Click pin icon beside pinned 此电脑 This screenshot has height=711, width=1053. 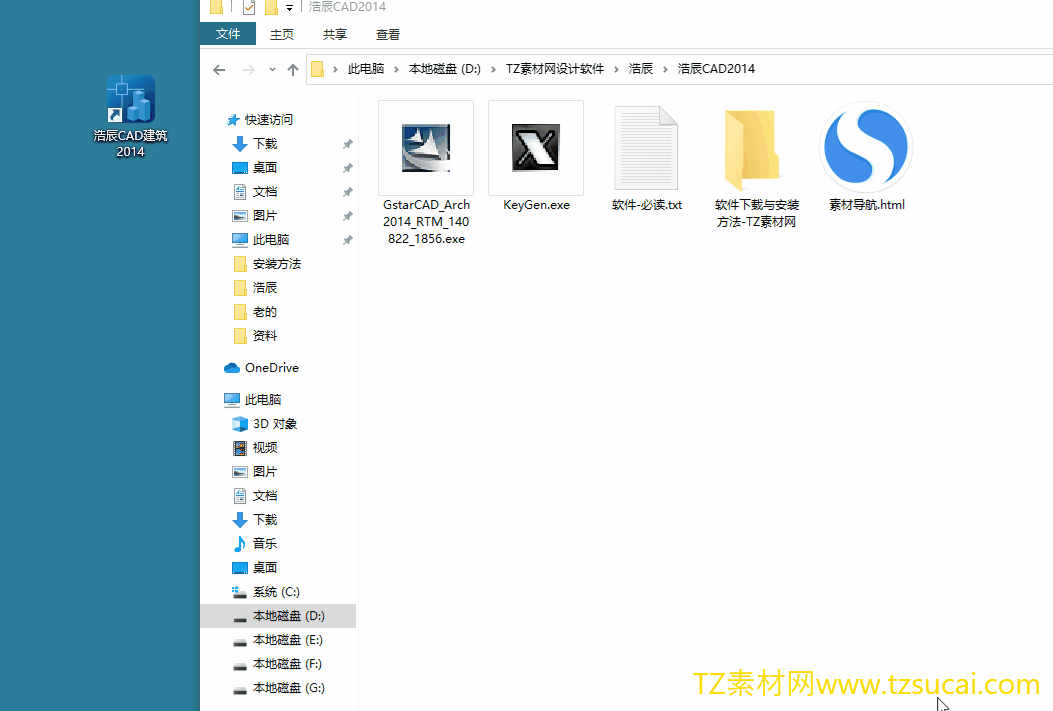(347, 240)
